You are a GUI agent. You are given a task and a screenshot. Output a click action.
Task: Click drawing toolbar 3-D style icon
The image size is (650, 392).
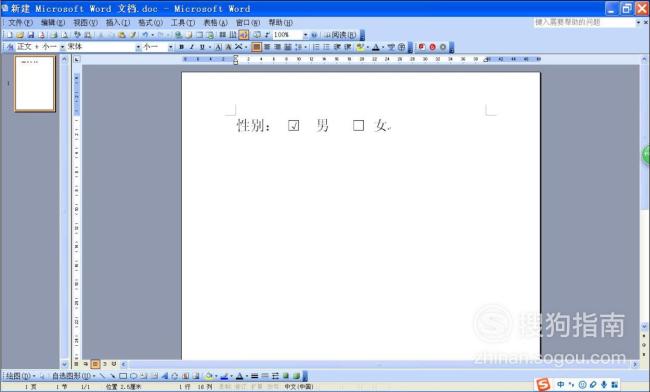click(x=296, y=376)
